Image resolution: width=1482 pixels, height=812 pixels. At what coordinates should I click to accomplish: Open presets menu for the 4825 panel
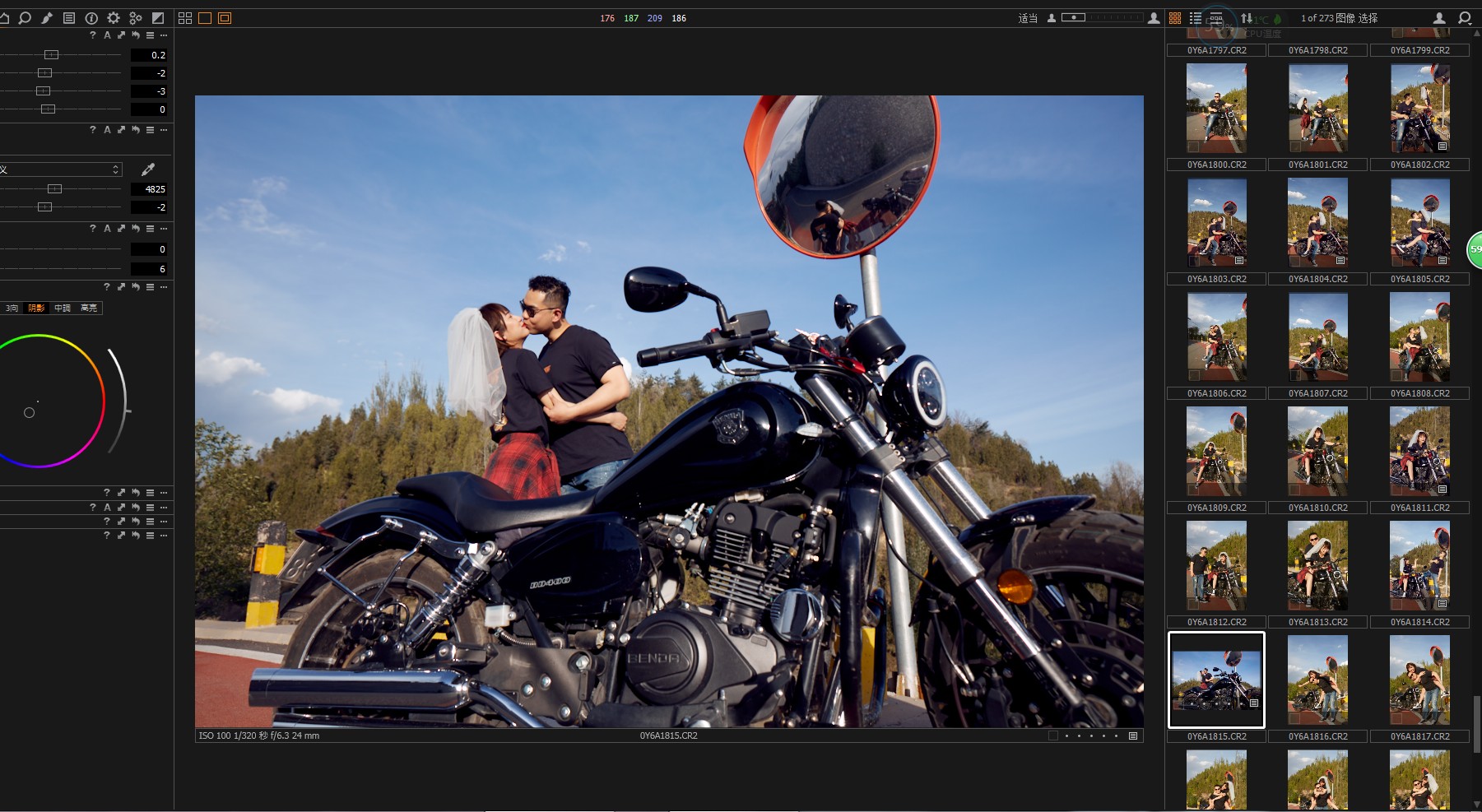tap(150, 130)
